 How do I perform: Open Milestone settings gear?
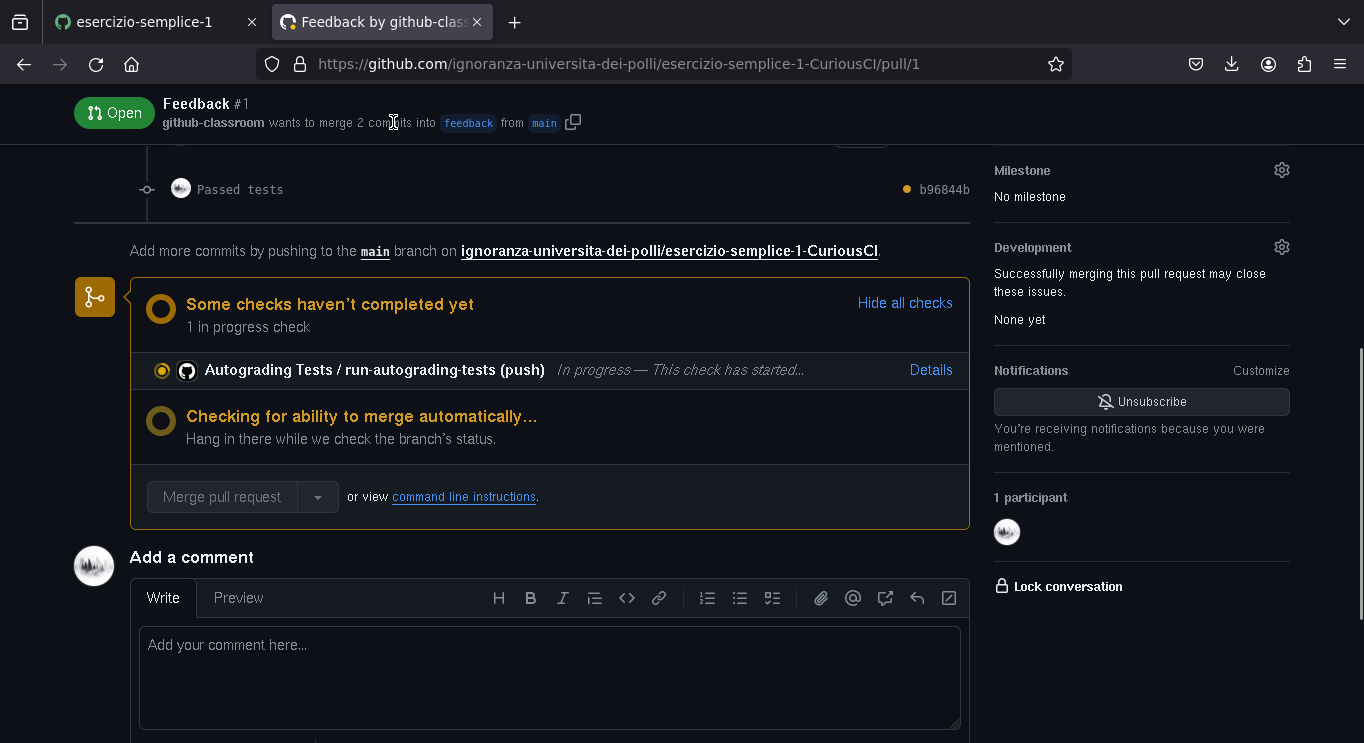(1282, 170)
